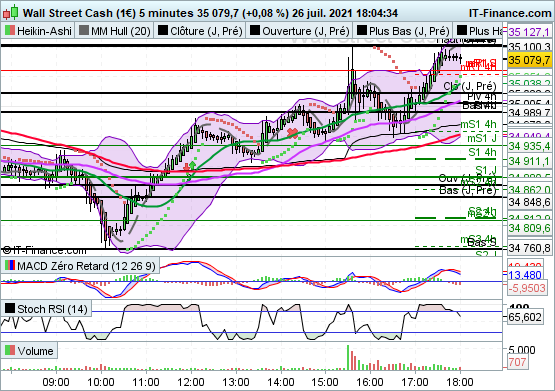Click the mS1 4h pivot label
555x391 pixels.
click(x=479, y=124)
